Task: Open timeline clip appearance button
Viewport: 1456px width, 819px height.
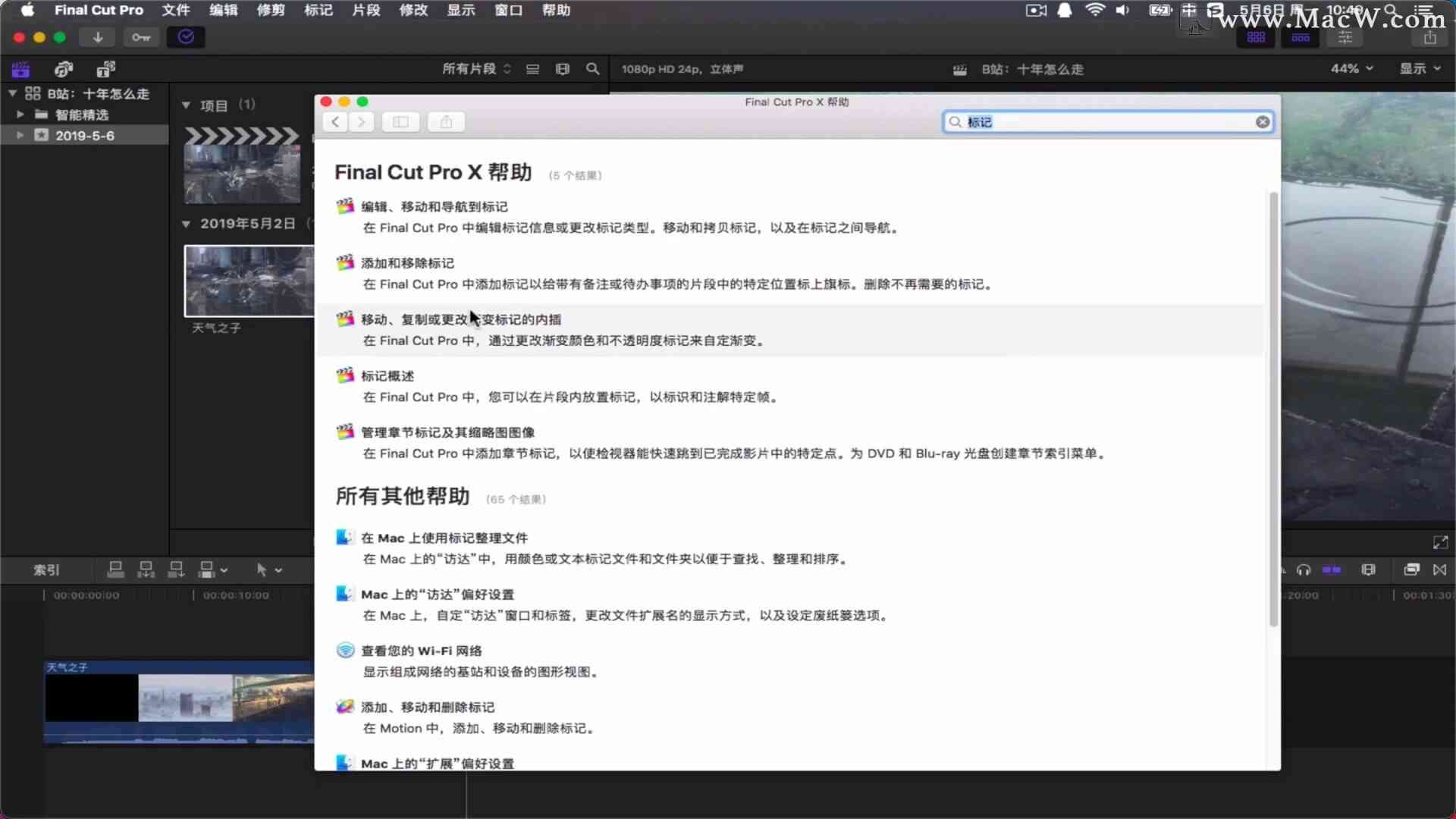Action: (1369, 570)
